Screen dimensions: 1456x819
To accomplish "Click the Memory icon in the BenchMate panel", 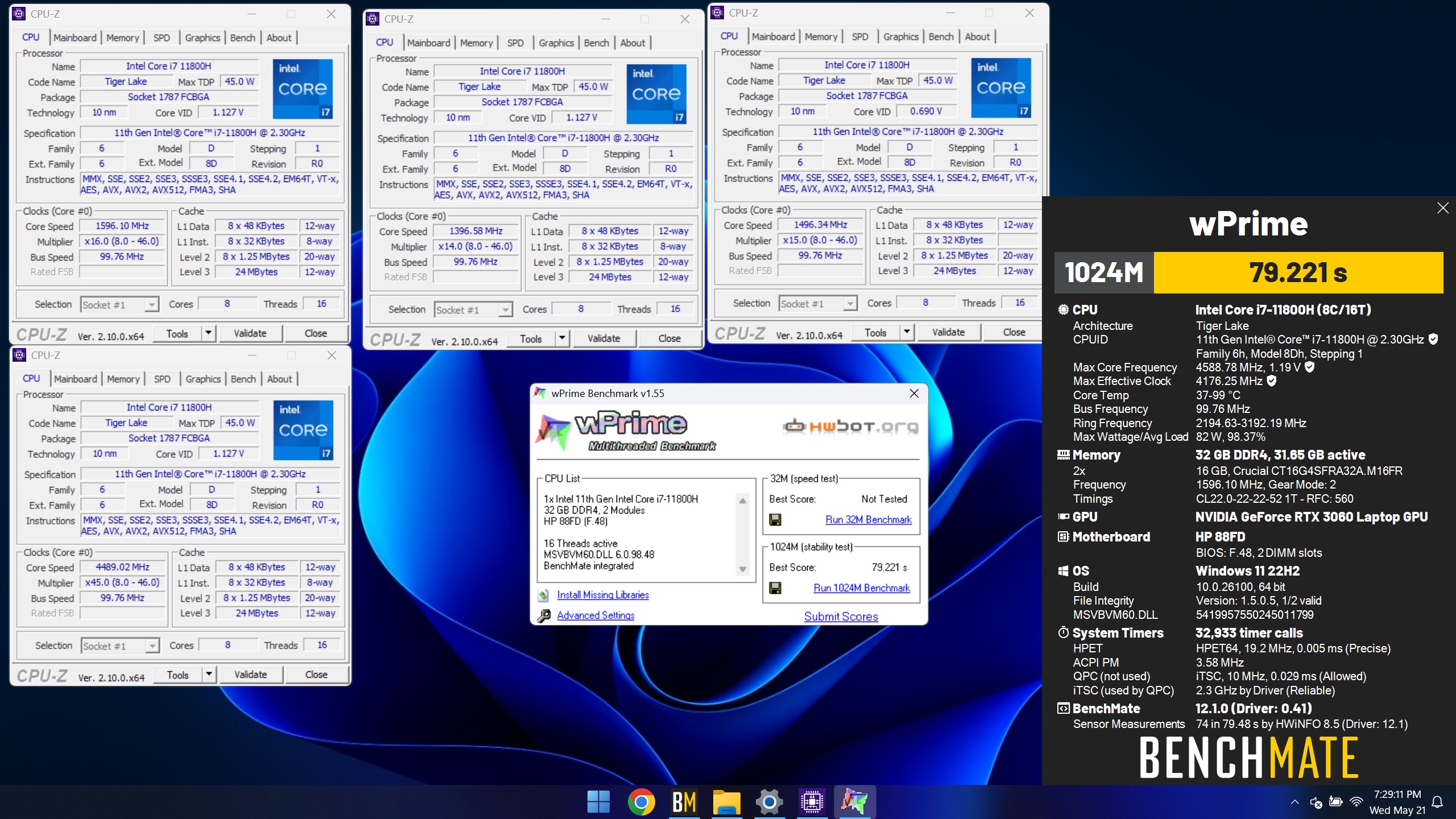I will pyautogui.click(x=1063, y=454).
